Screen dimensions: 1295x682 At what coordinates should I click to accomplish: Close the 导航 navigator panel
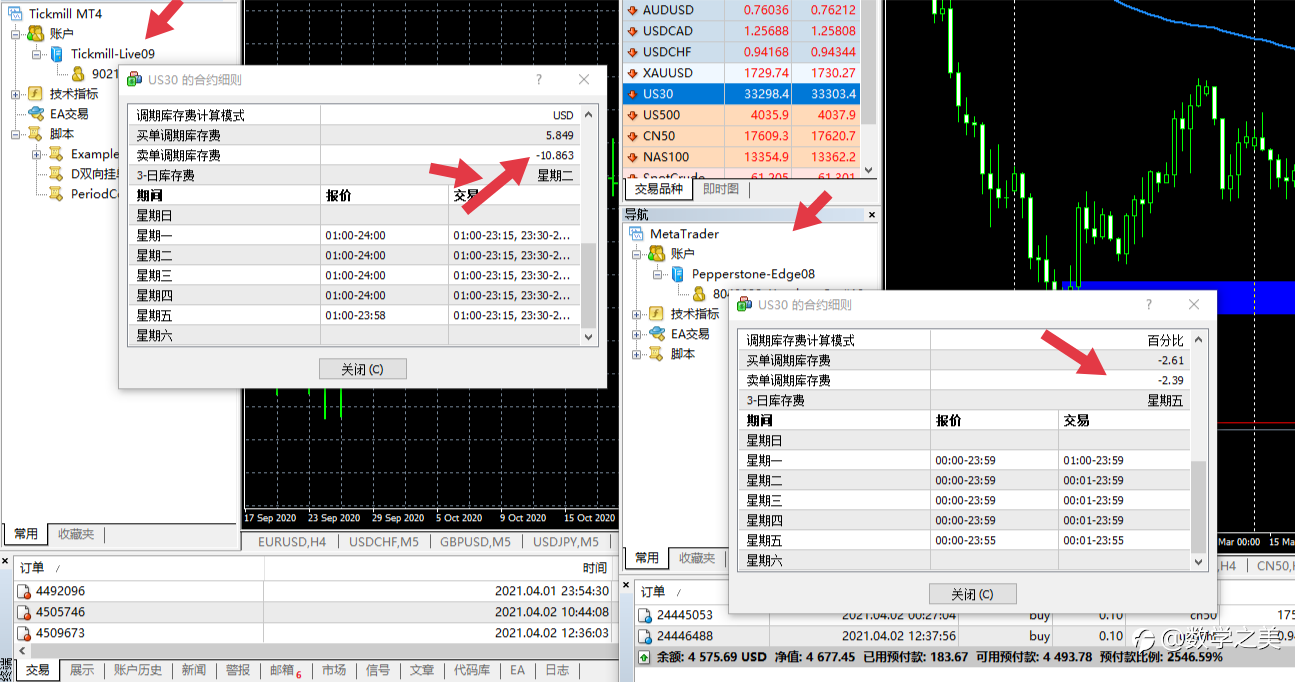tap(871, 215)
